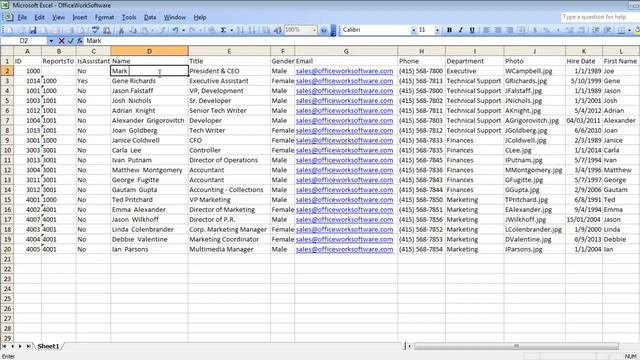Click Merge and Center icon

tap(521, 30)
